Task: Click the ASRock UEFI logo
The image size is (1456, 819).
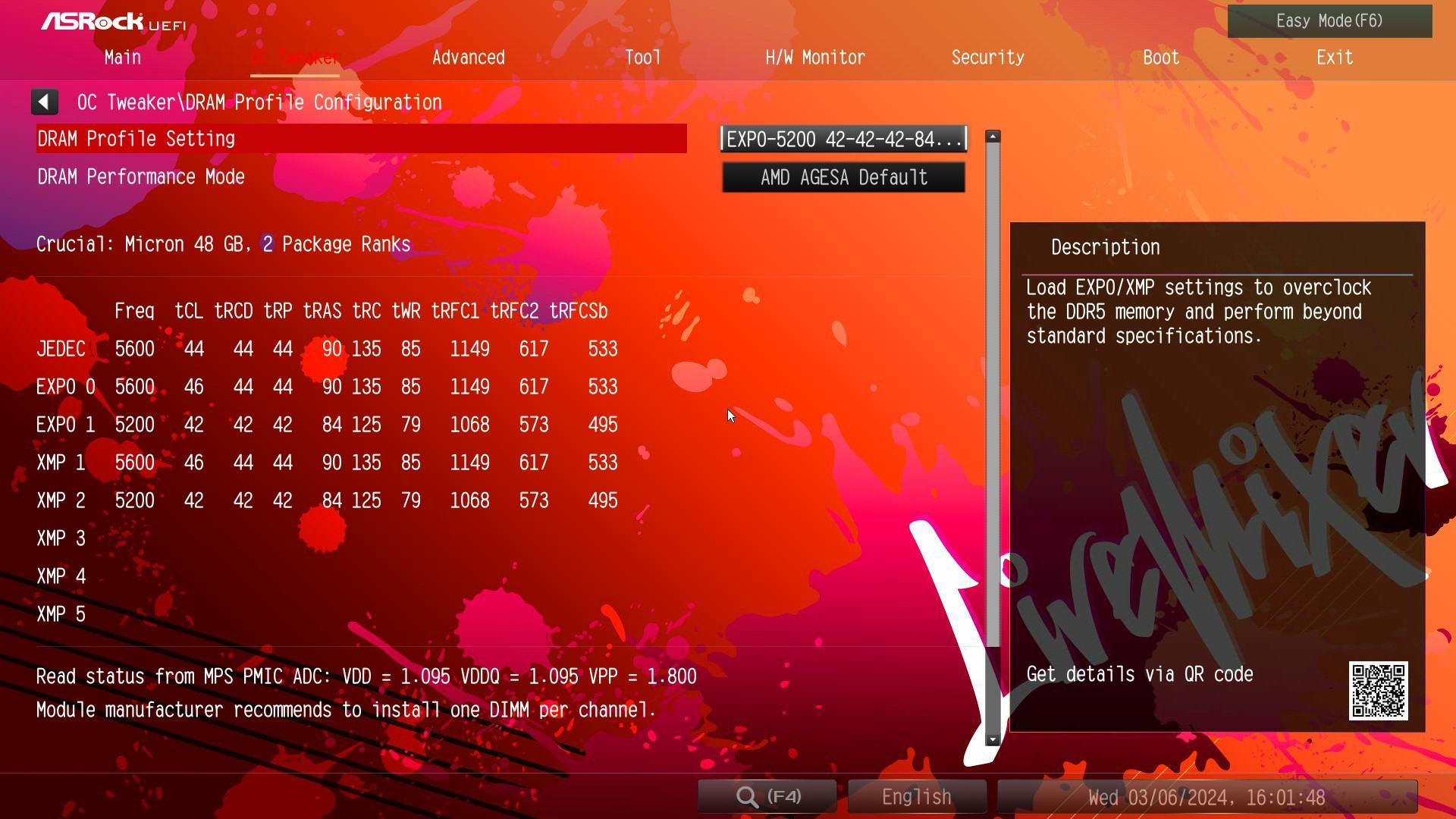Action: point(114,21)
